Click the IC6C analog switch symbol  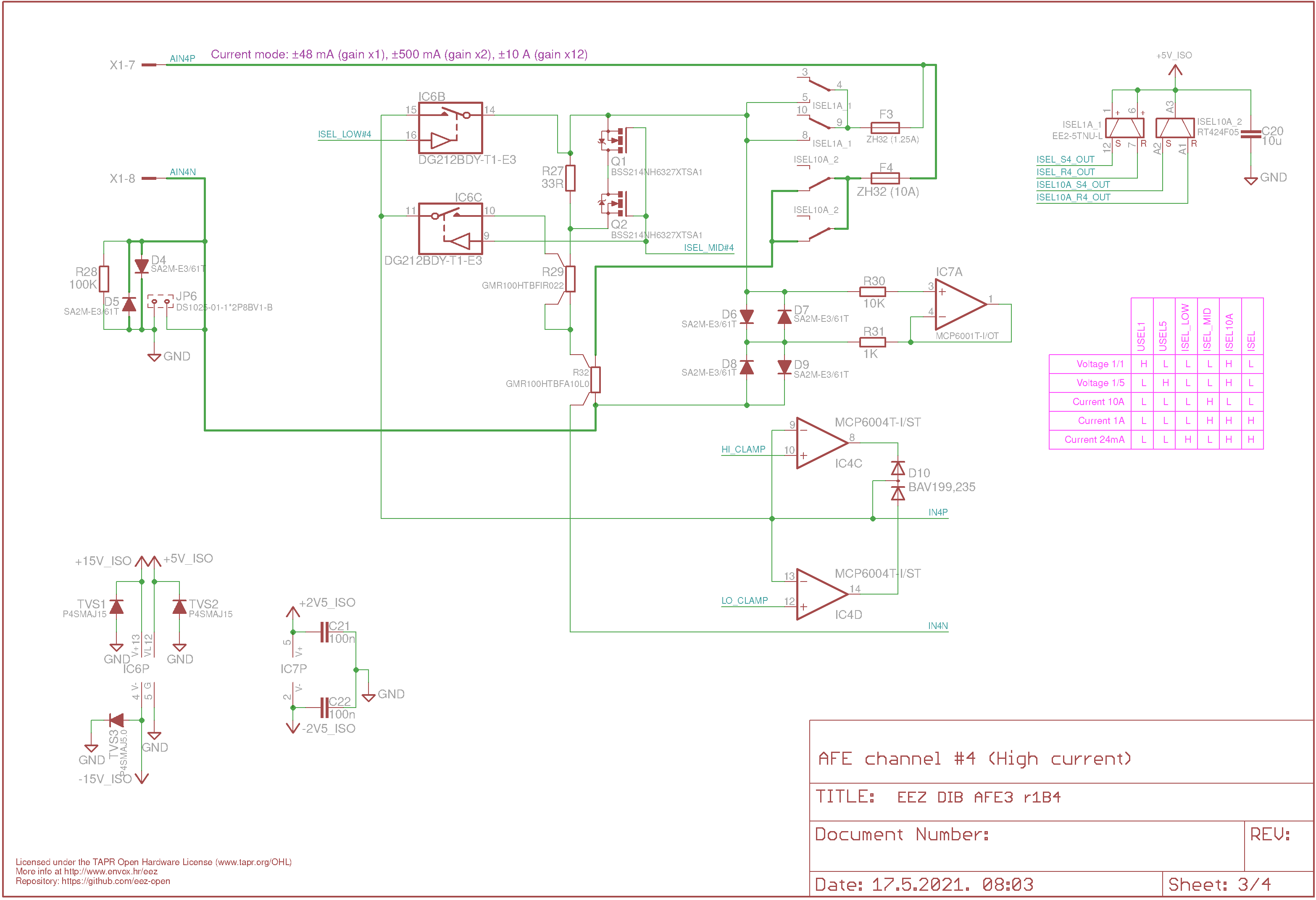point(450,228)
